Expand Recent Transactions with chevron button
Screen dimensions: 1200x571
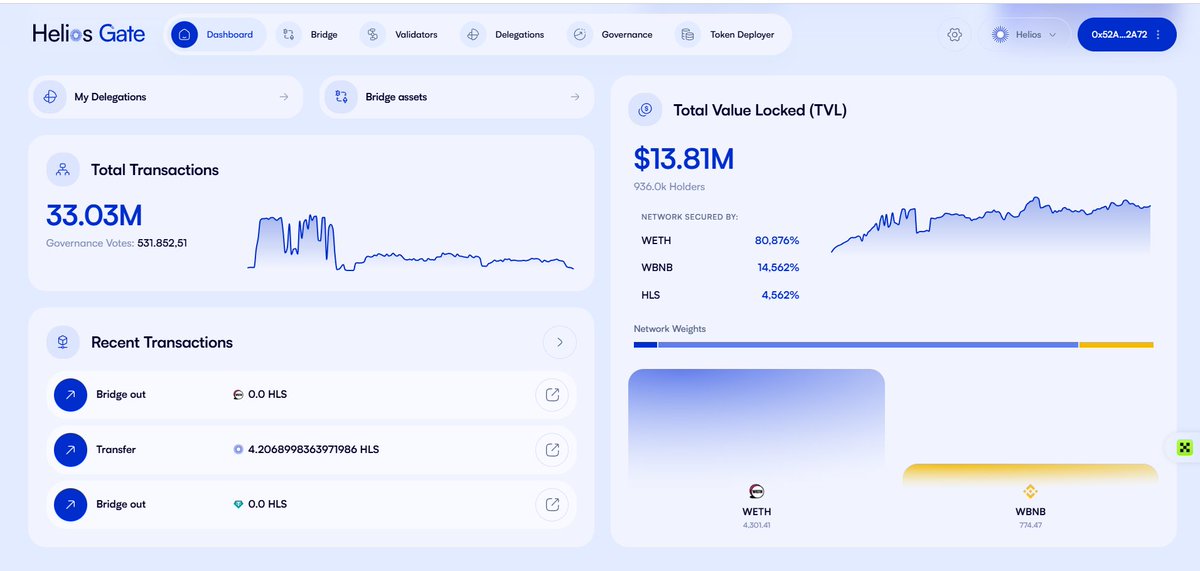point(560,342)
